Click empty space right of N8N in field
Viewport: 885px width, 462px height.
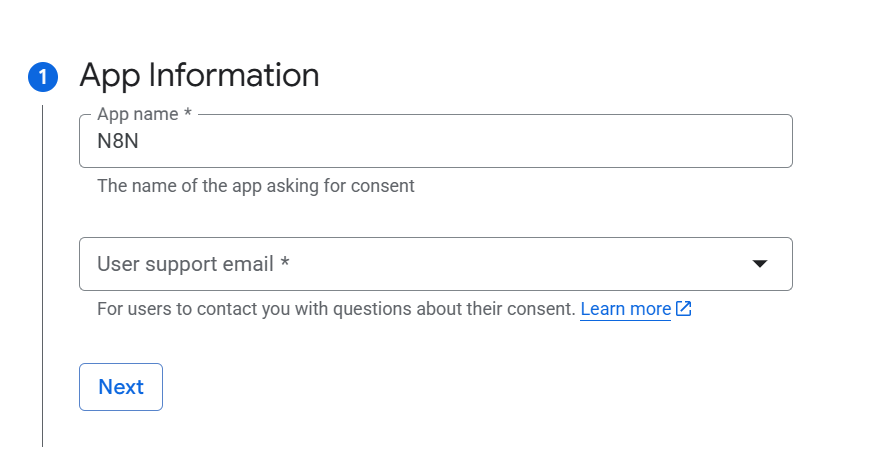[x=450, y=142]
